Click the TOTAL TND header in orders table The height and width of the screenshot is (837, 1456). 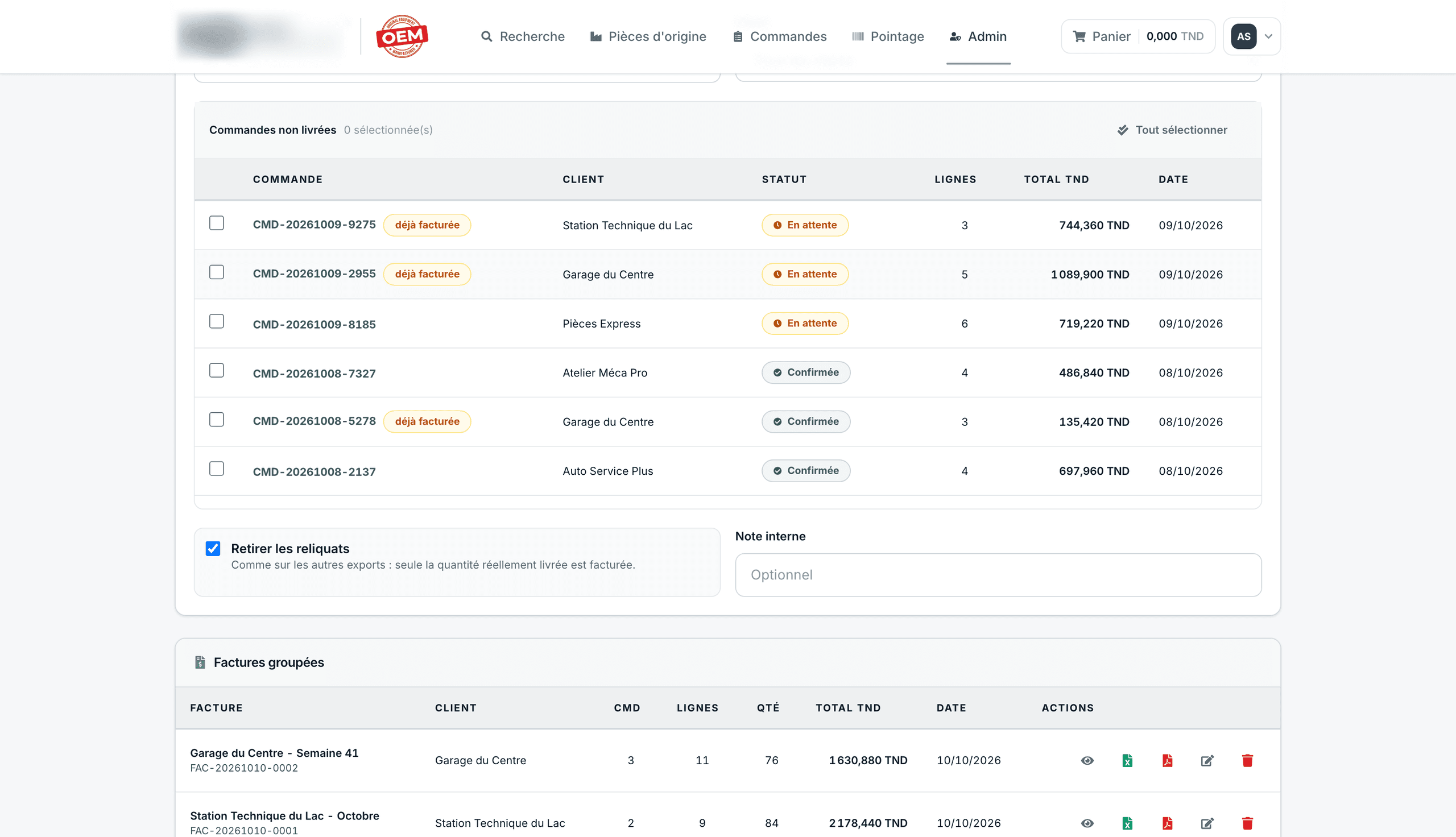click(1057, 179)
